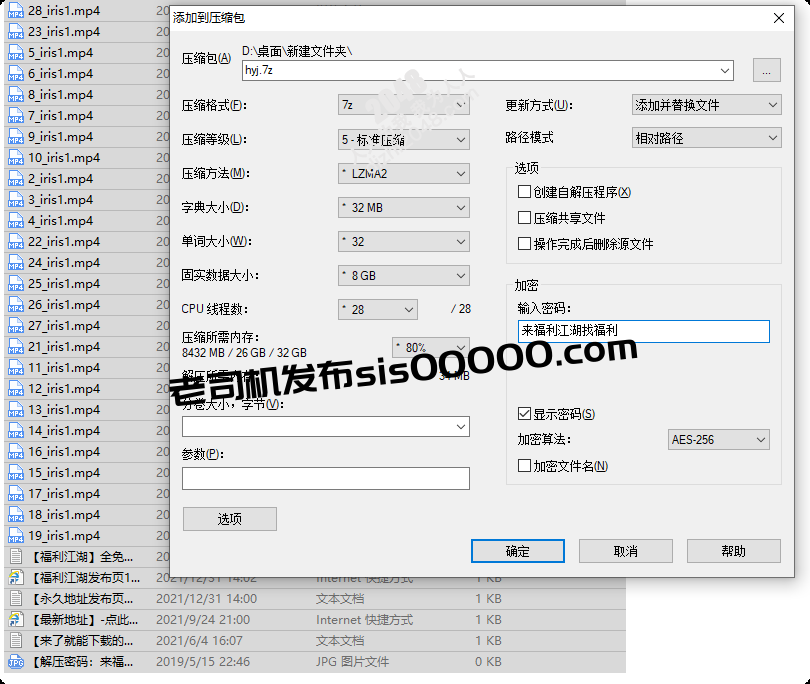Open the 压缩格式 dropdown showing 7z
Screen dimensions: 810x684
click(x=403, y=105)
